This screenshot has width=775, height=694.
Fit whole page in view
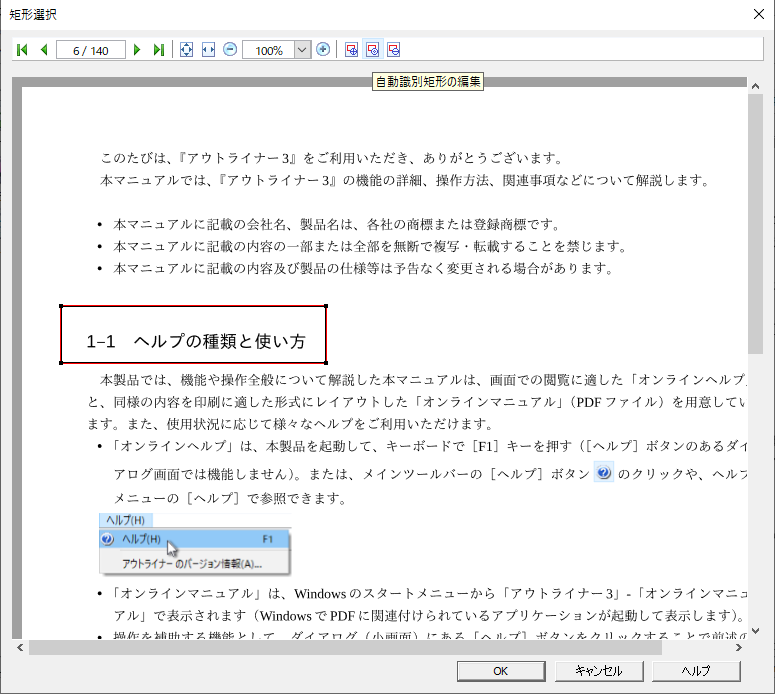click(186, 50)
